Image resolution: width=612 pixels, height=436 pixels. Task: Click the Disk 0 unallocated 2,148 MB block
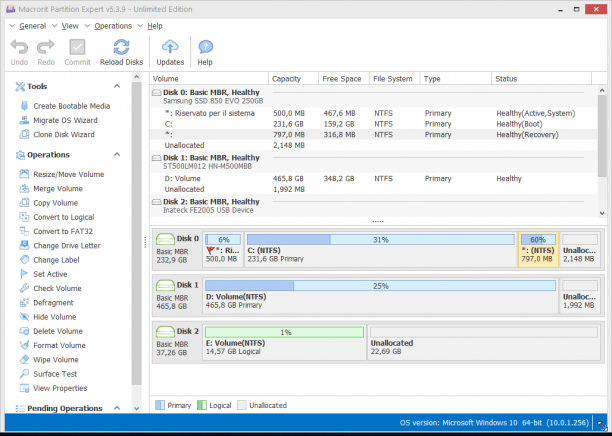tap(580, 249)
